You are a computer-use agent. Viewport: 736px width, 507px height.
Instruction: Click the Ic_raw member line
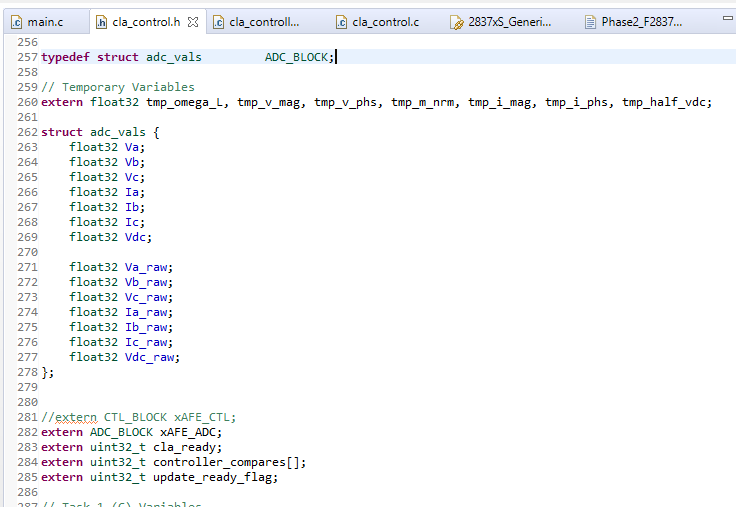click(121, 343)
